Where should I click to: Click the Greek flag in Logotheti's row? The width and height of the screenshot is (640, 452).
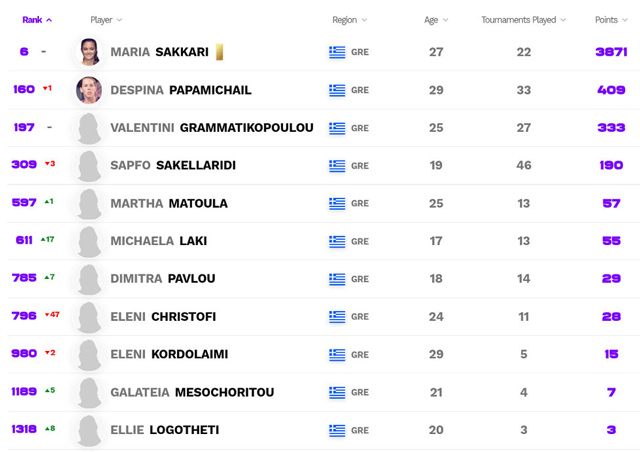tap(337, 430)
